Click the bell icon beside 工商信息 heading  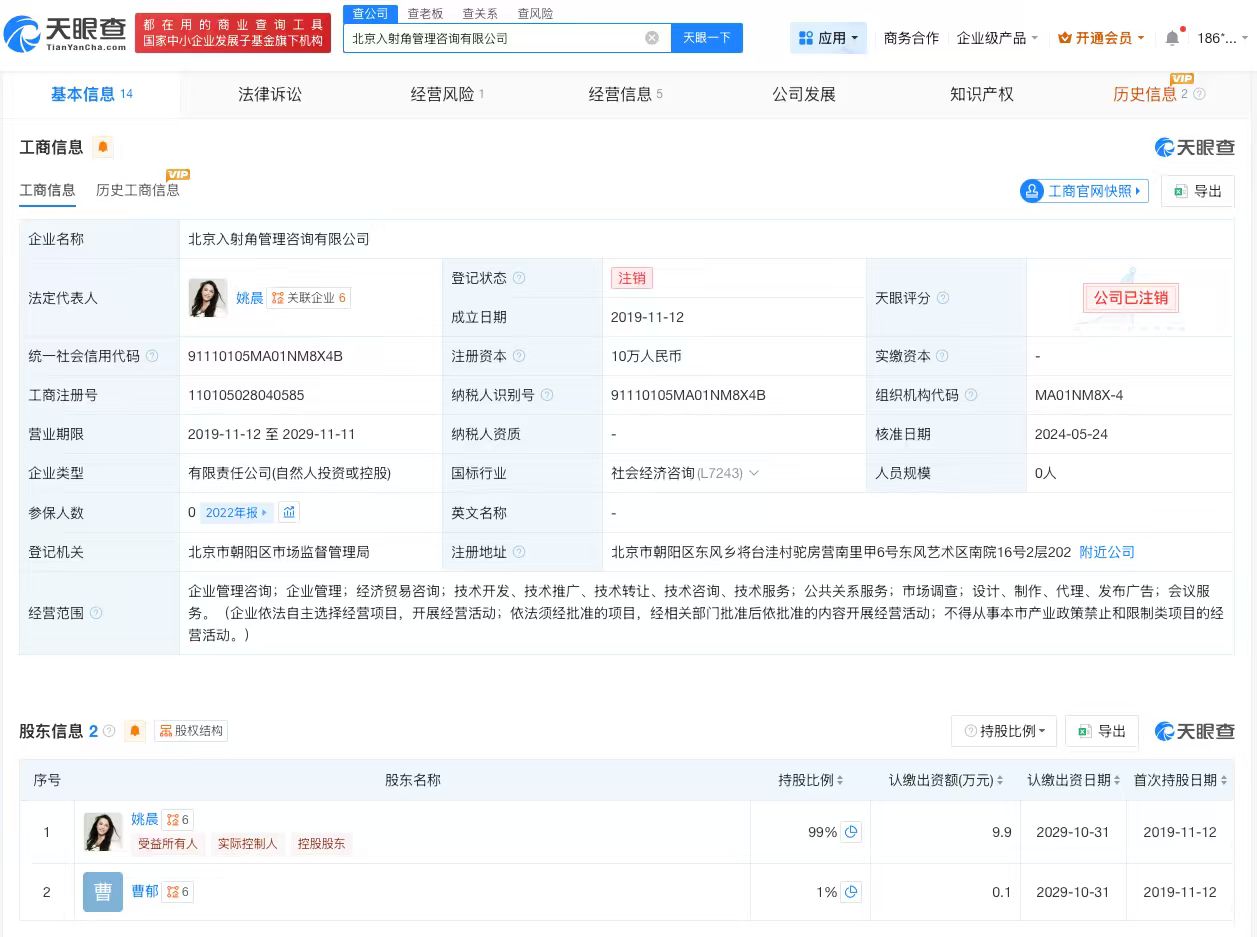(104, 147)
